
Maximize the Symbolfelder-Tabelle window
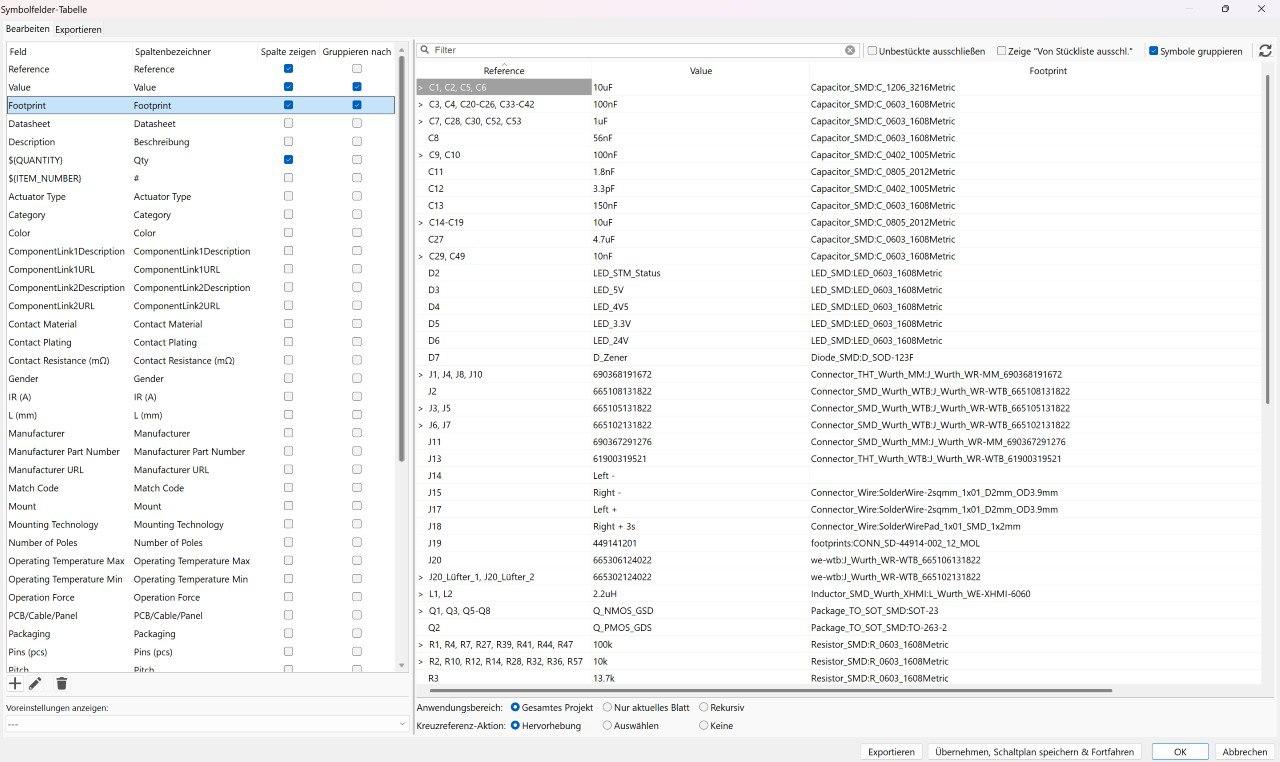tap(1225, 9)
